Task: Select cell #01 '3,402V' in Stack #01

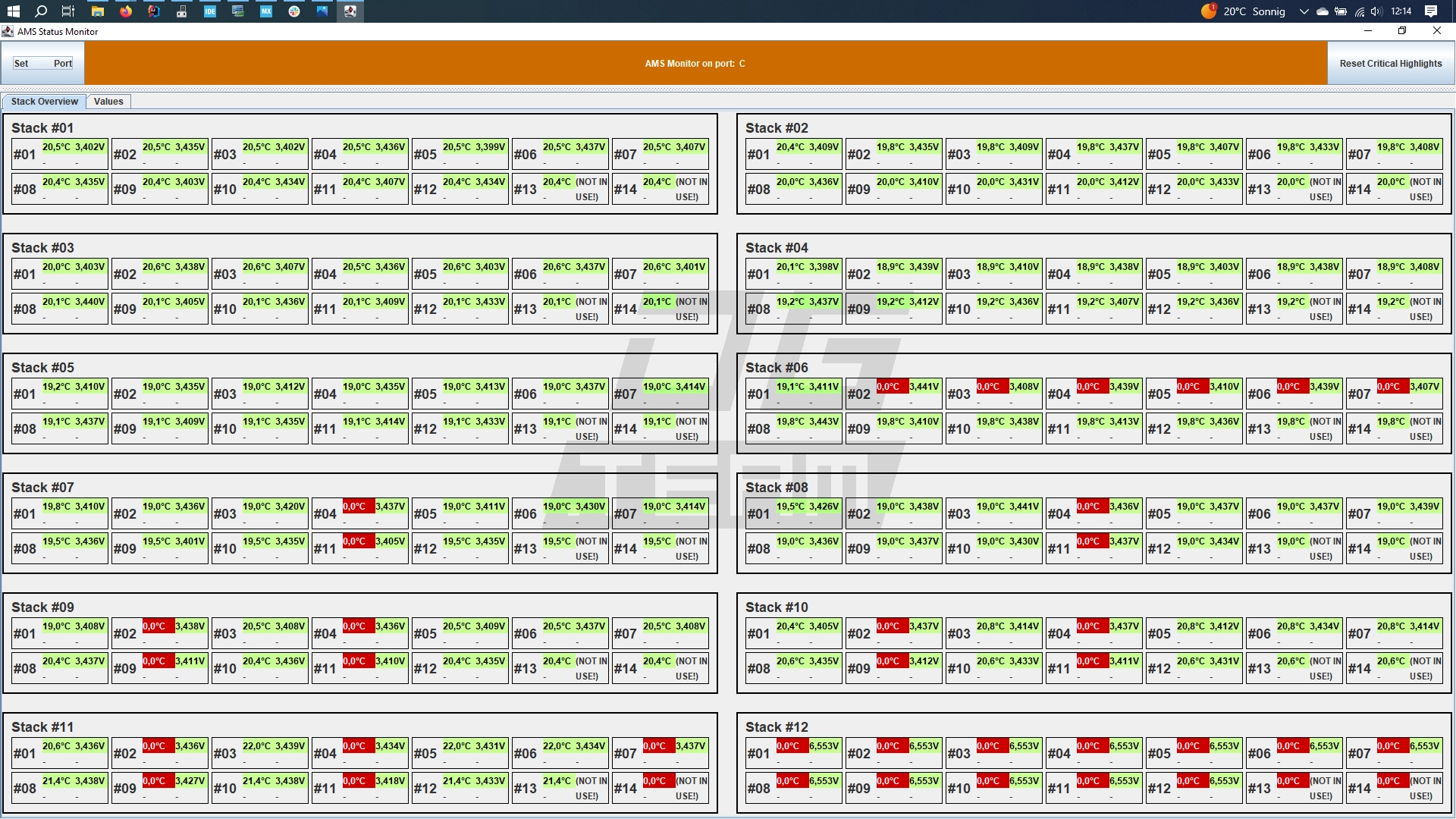Action: [60, 154]
